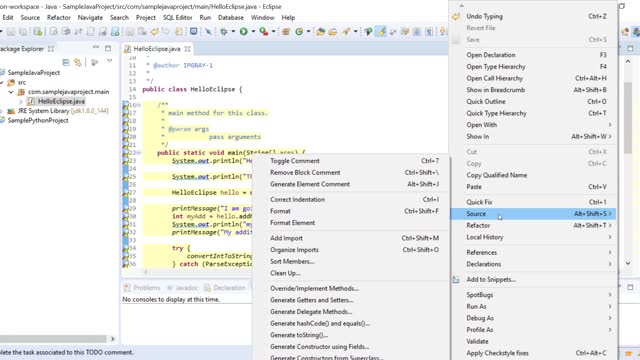The height and width of the screenshot is (360, 640).
Task: Select SamplePythonProject in Package Explorer
Action: pyautogui.click(x=38, y=120)
